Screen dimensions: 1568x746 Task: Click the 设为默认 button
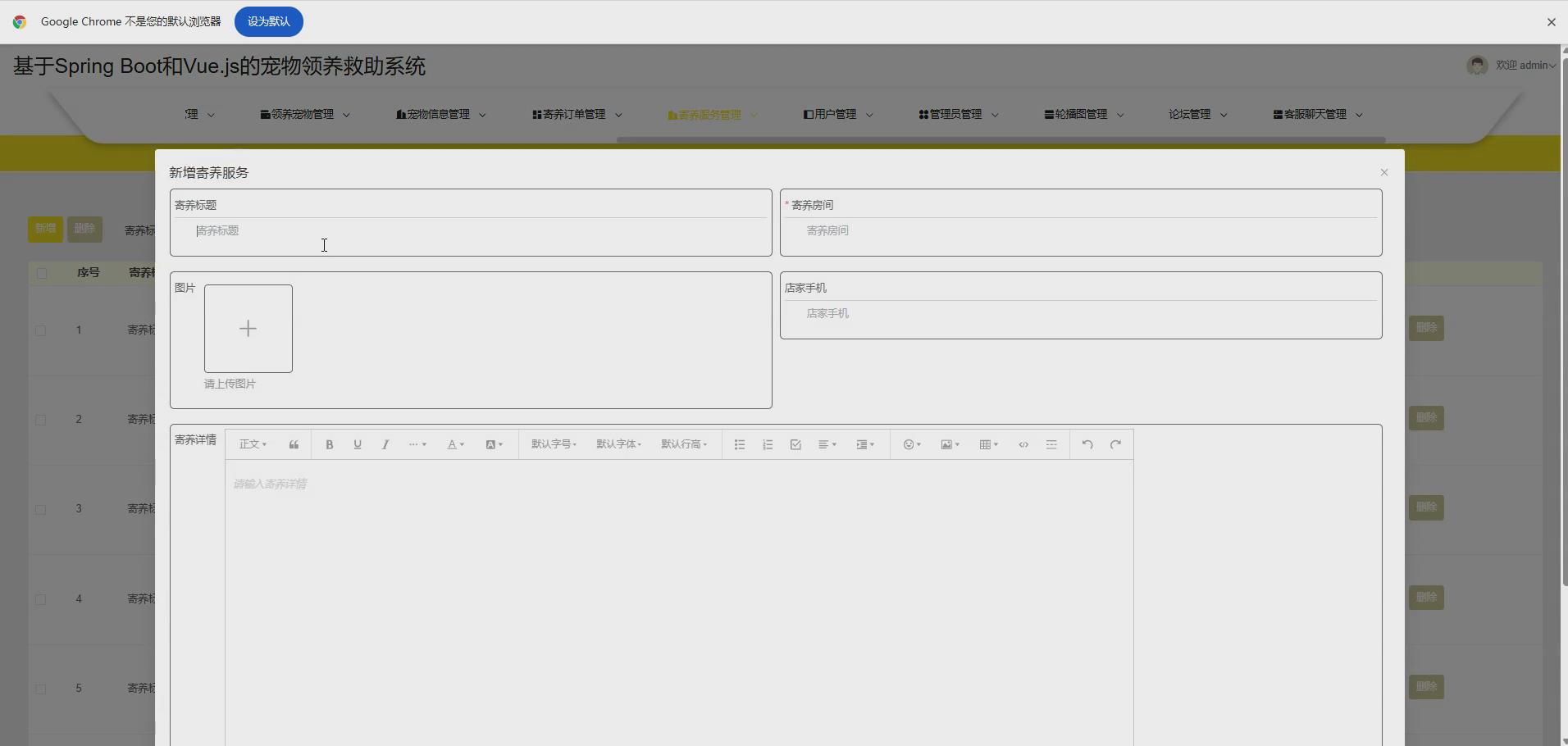(x=269, y=21)
